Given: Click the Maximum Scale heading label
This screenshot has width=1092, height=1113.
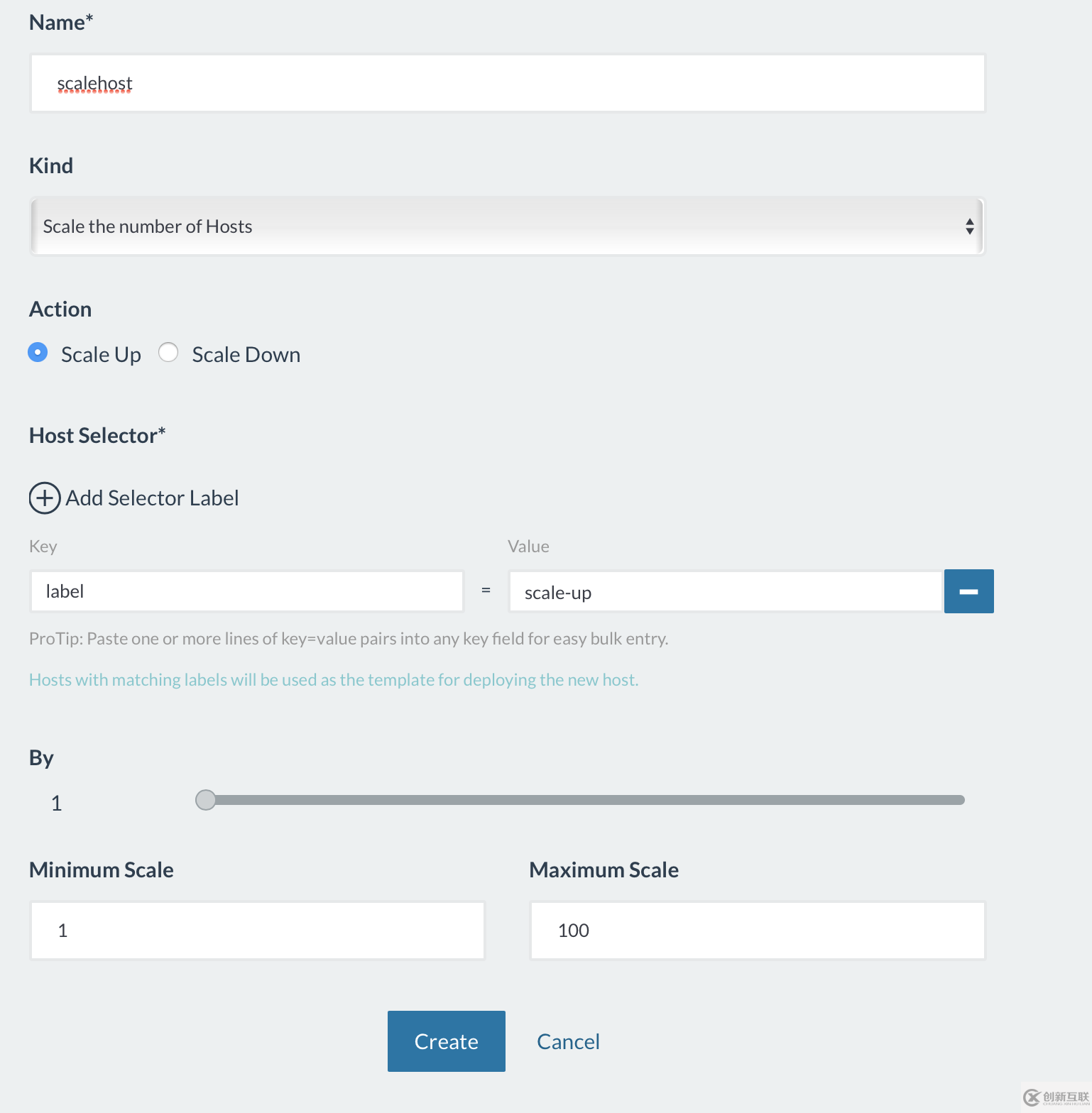Looking at the screenshot, I should coord(604,870).
